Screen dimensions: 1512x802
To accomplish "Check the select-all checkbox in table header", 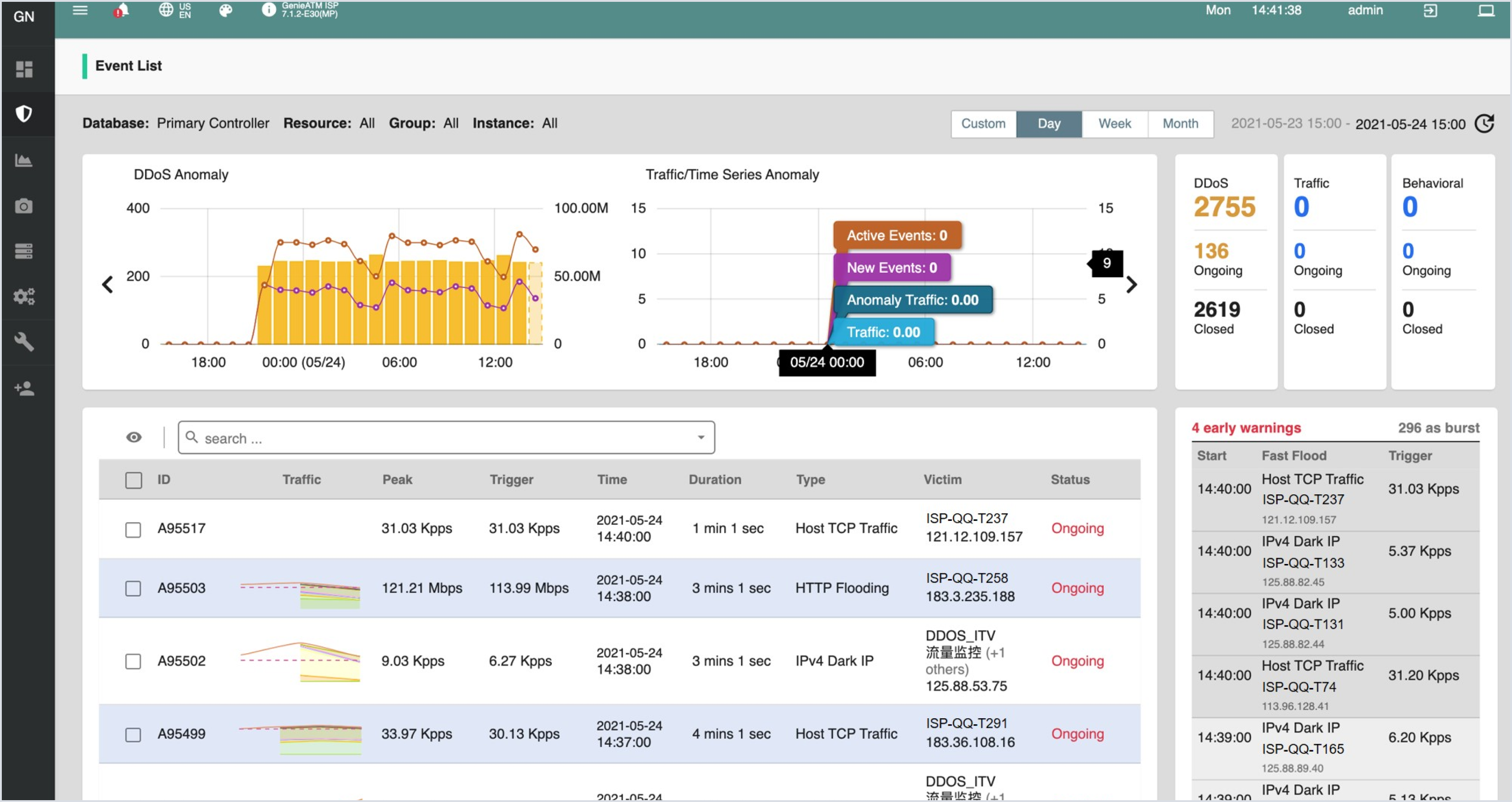I will 134,480.
